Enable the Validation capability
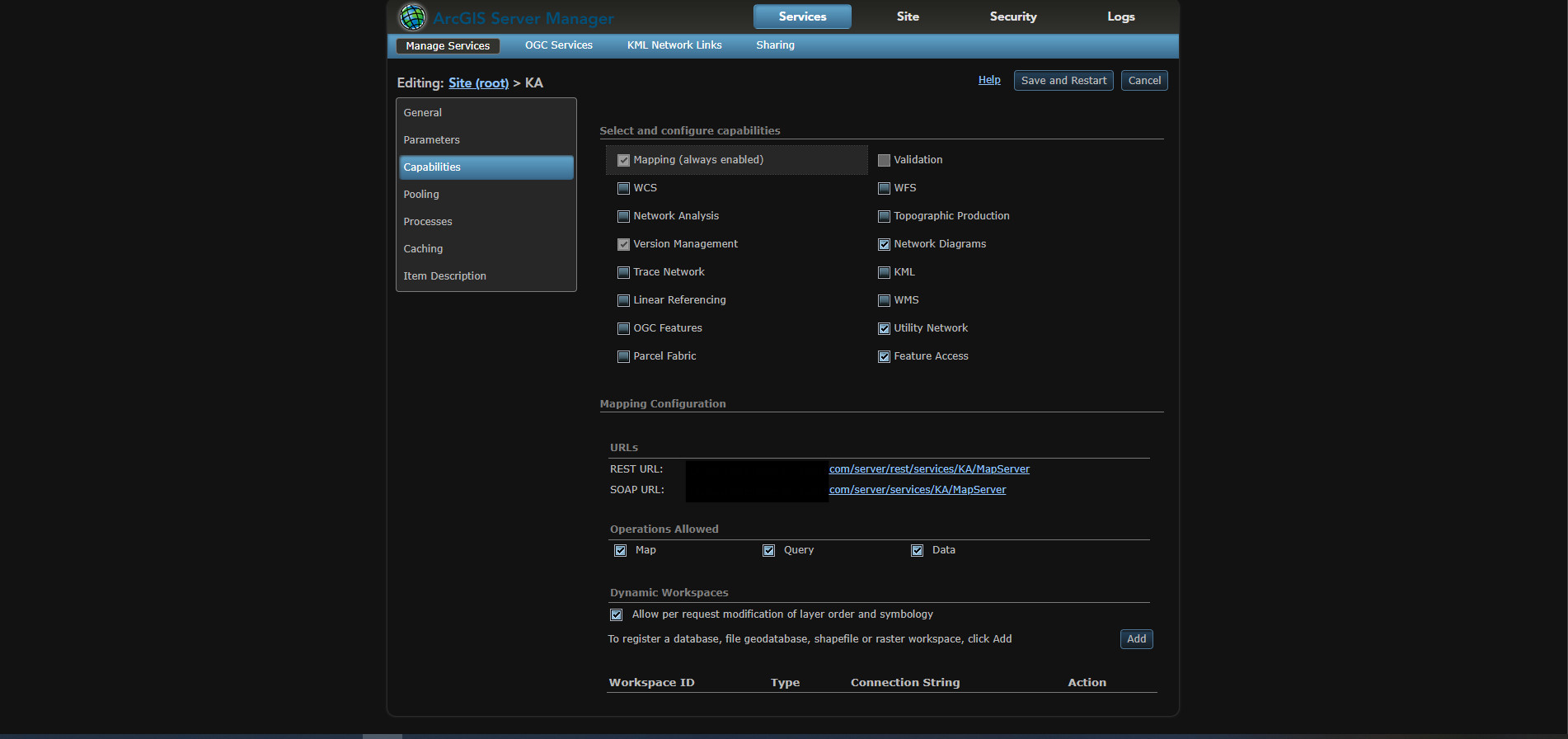Image resolution: width=1568 pixels, height=739 pixels. pos(884,160)
